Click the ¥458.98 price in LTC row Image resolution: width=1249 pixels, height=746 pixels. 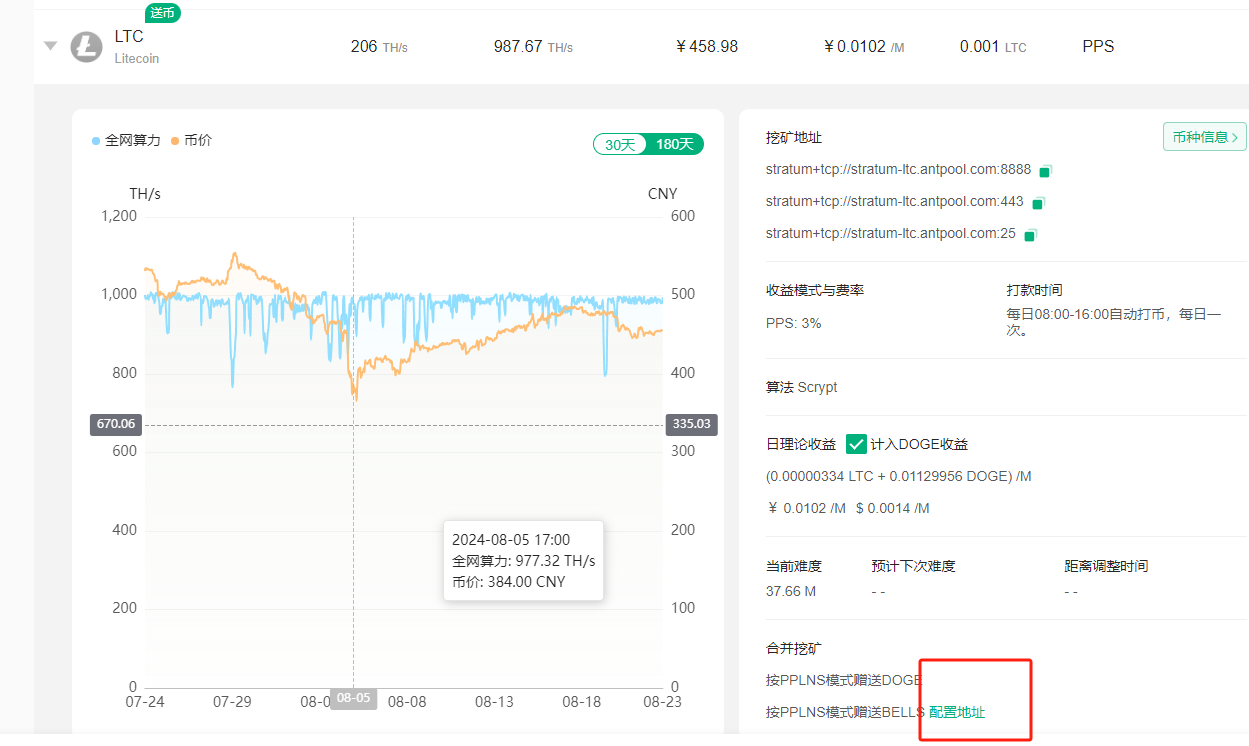click(707, 46)
